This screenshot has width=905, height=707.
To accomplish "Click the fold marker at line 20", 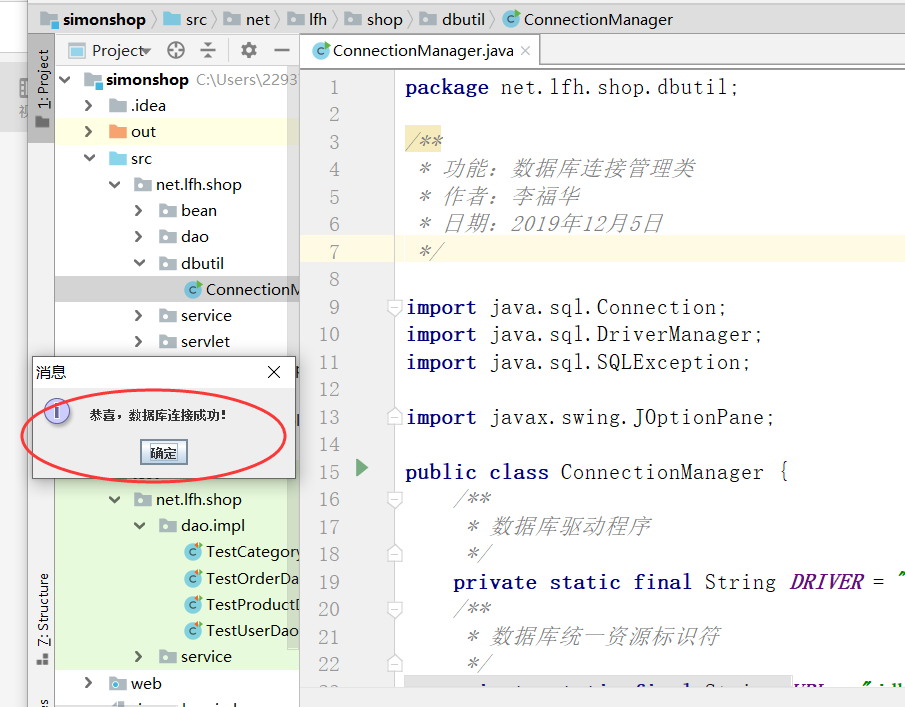I will pos(395,609).
